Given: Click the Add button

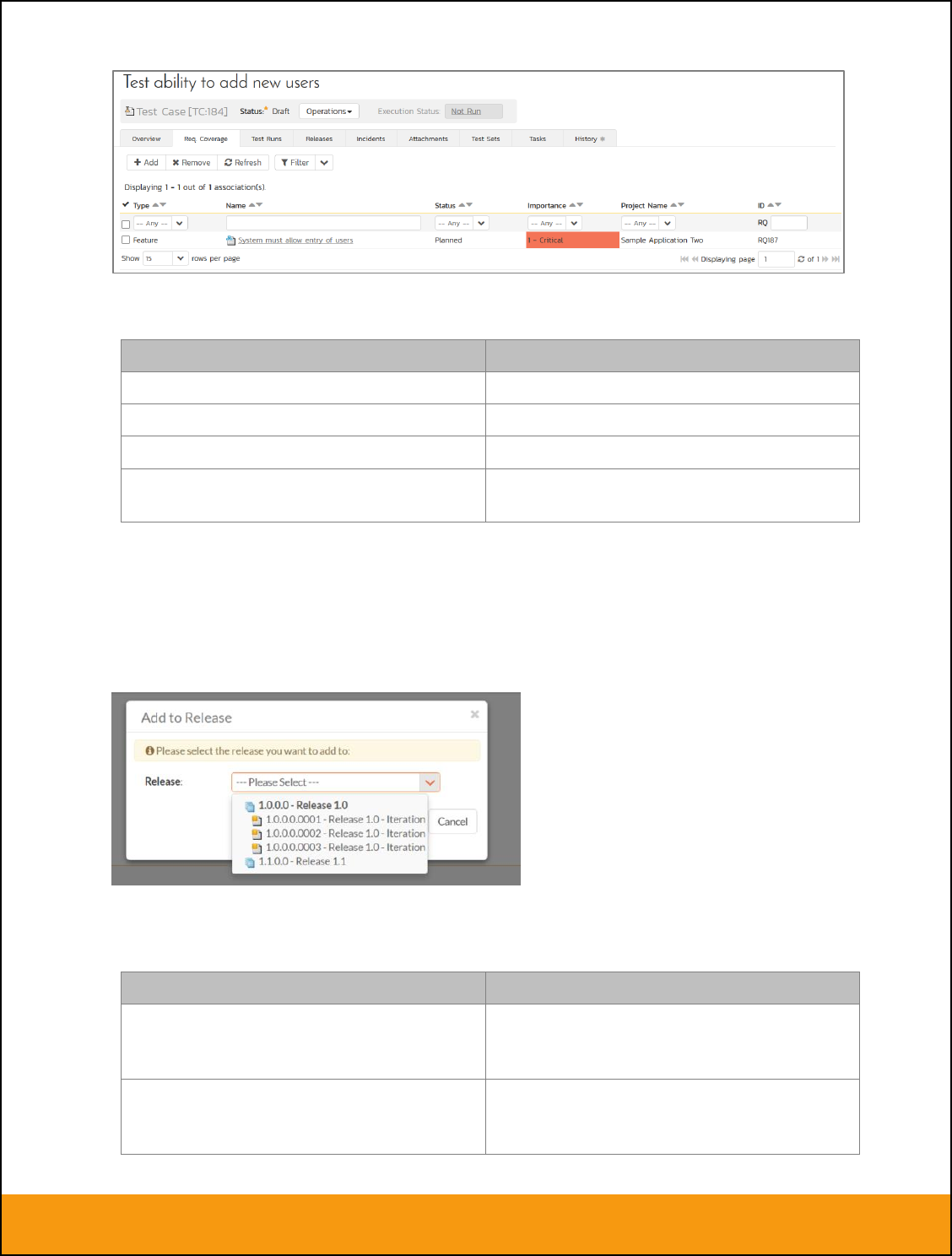Looking at the screenshot, I should pyautogui.click(x=146, y=163).
